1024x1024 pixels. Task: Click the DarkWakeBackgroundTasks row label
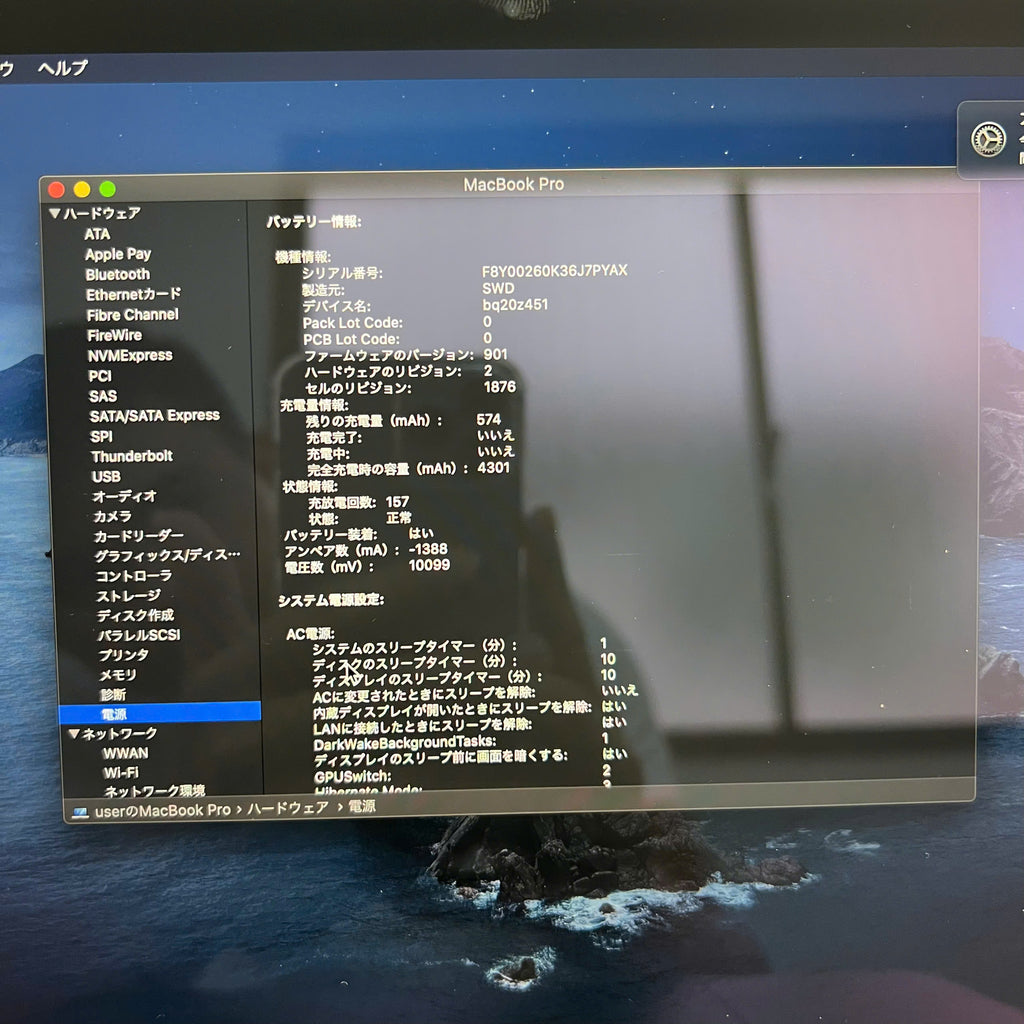(404, 743)
